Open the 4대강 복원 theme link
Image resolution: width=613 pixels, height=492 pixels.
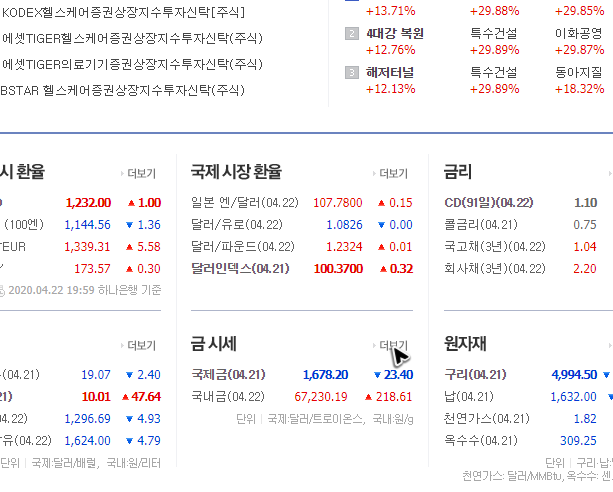(x=395, y=34)
